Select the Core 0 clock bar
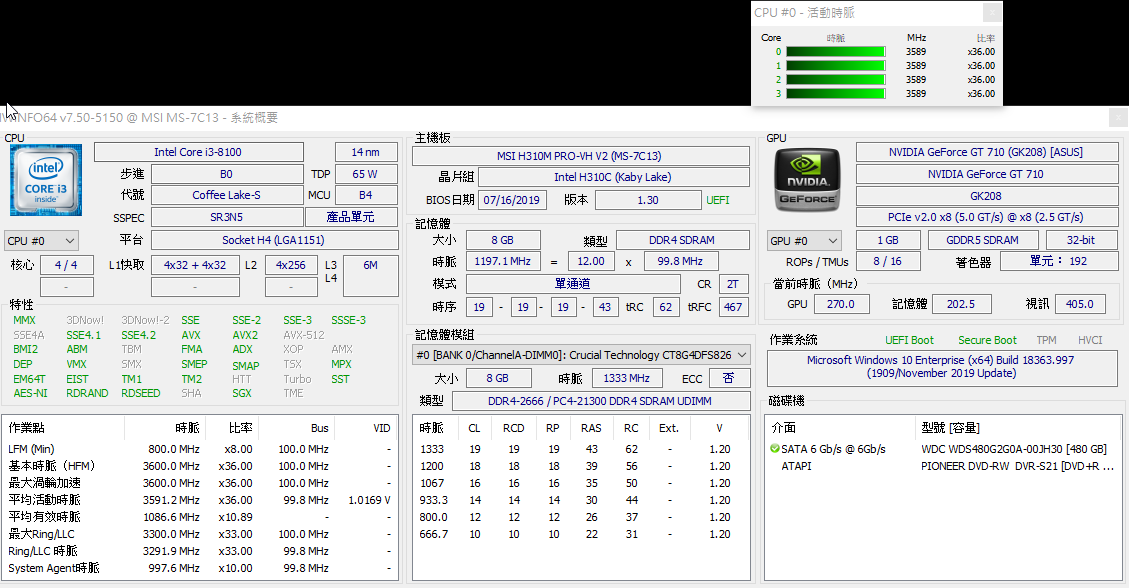 835,52
